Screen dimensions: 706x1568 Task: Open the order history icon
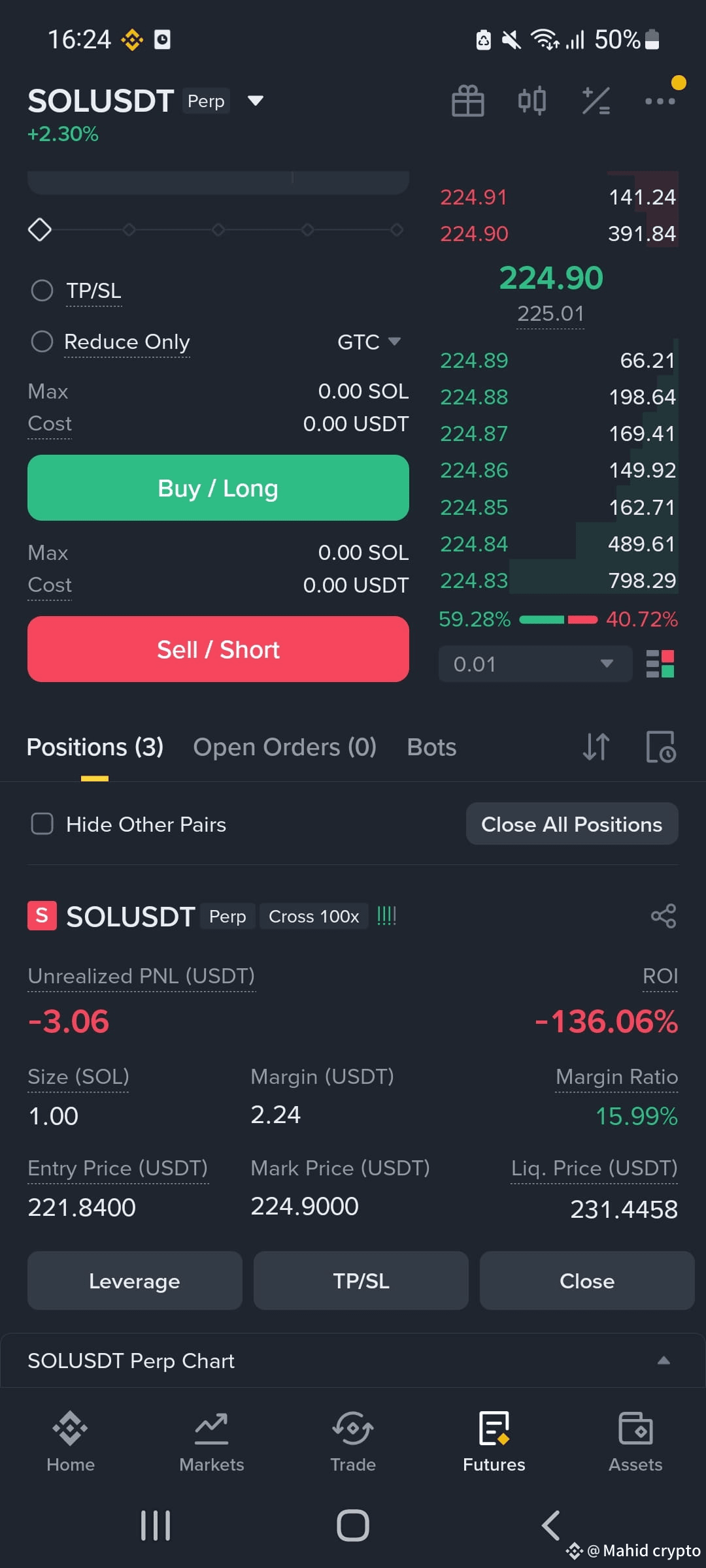(x=661, y=747)
